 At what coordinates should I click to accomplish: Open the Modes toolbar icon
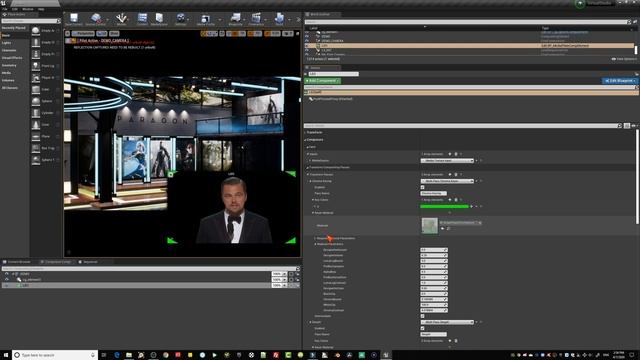[121, 18]
